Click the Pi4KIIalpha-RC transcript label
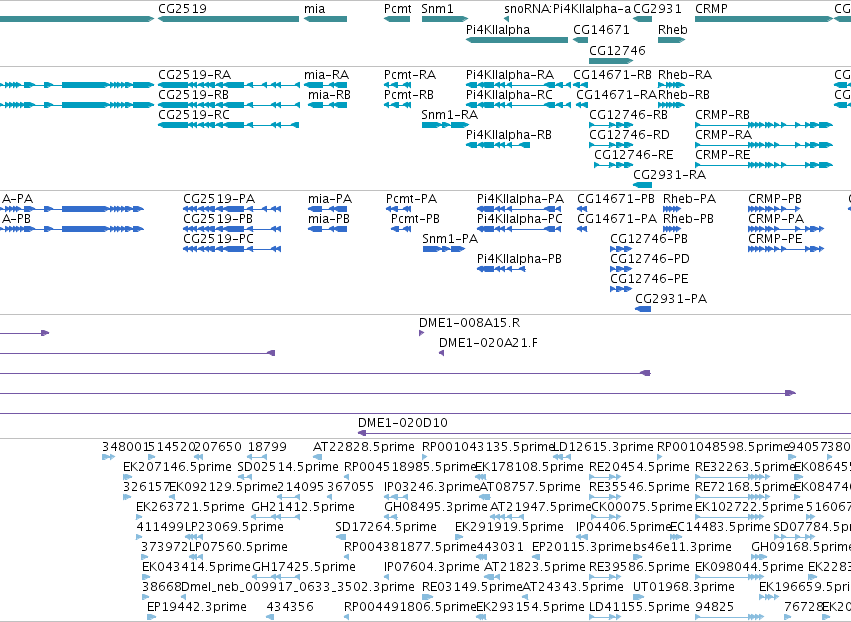This screenshot has height=622, width=851. [509, 95]
